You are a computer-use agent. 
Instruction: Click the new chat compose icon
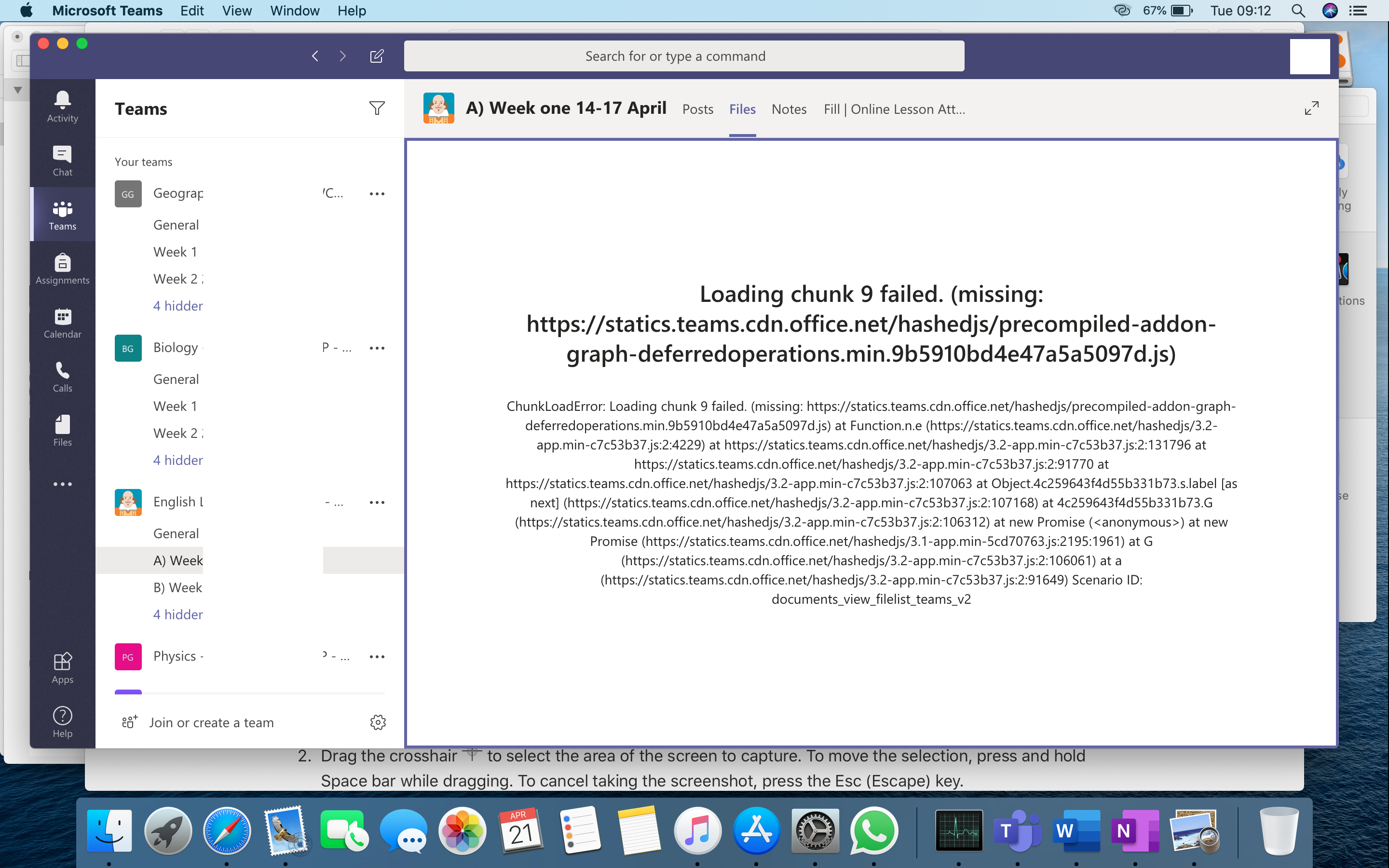[377, 56]
